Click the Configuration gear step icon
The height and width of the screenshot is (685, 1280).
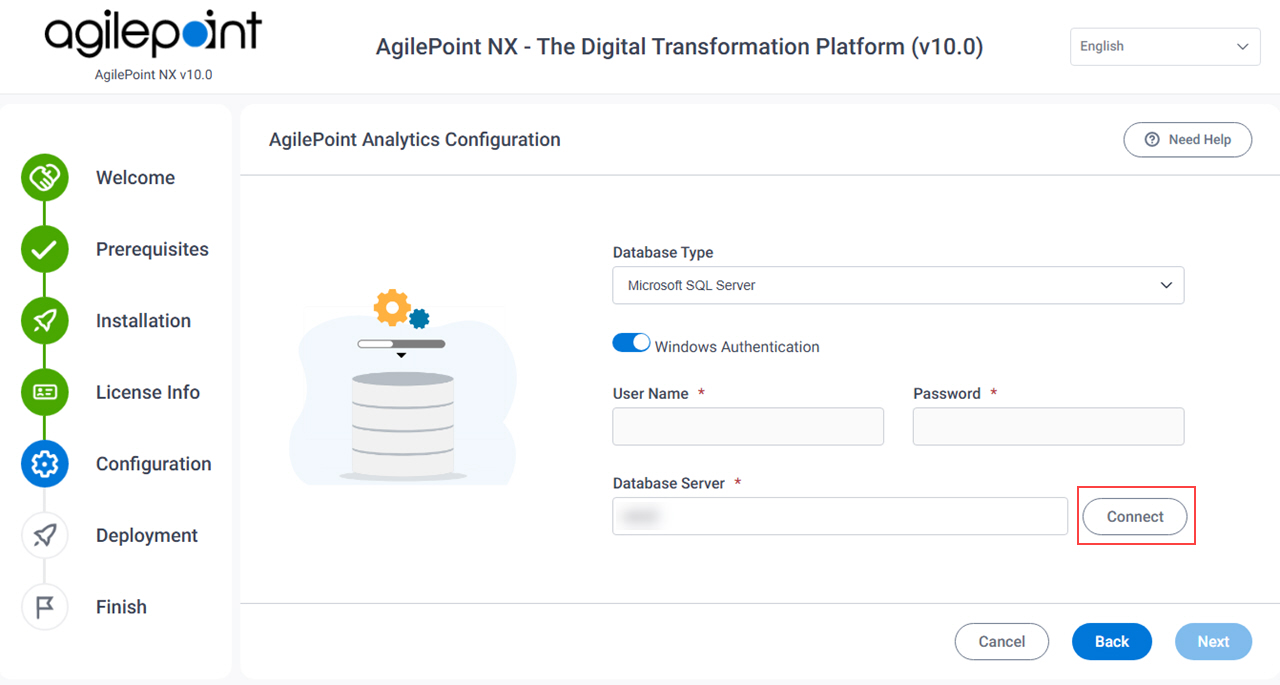45,464
